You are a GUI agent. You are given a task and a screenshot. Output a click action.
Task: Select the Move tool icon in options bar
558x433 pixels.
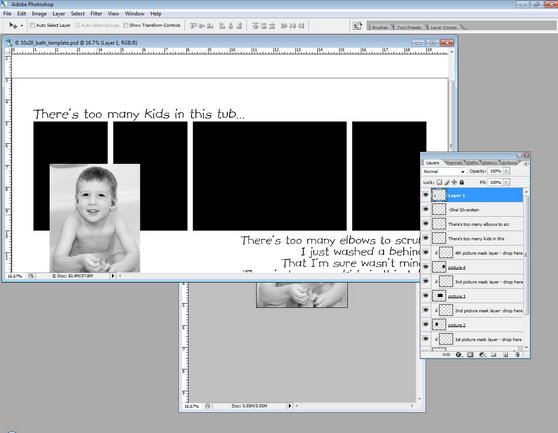(13, 25)
